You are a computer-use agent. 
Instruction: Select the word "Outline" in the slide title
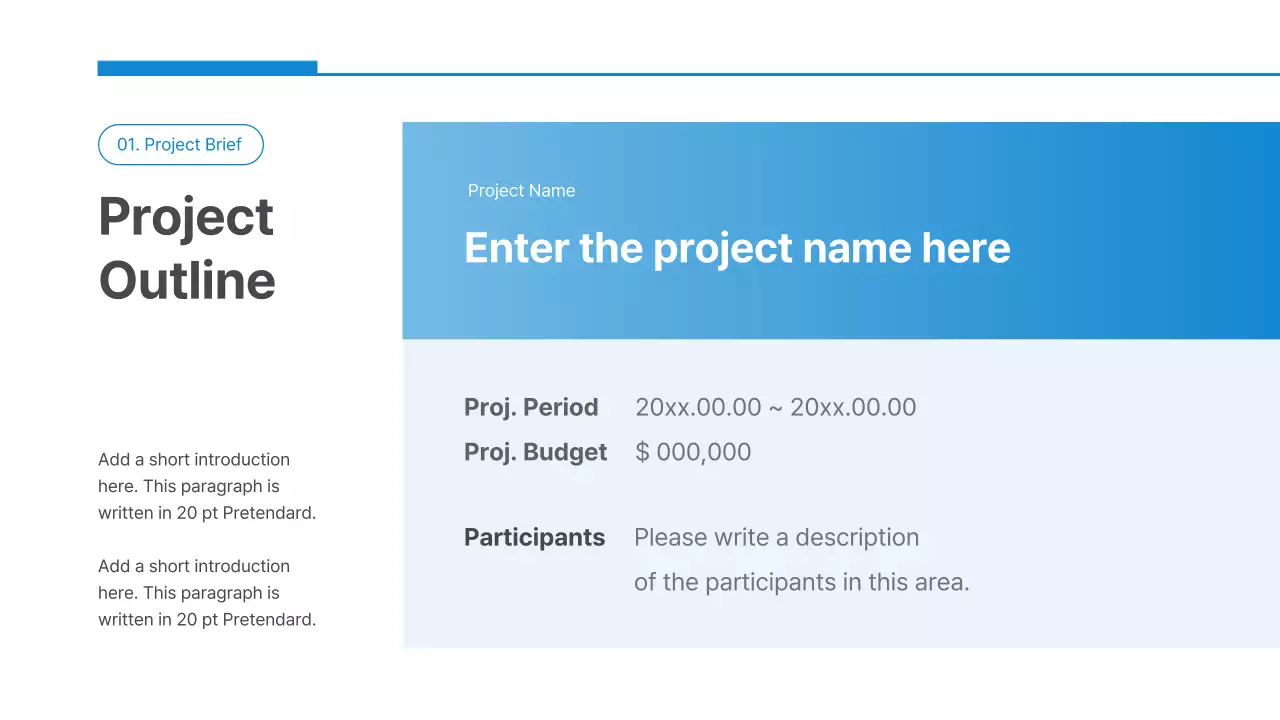[x=187, y=280]
